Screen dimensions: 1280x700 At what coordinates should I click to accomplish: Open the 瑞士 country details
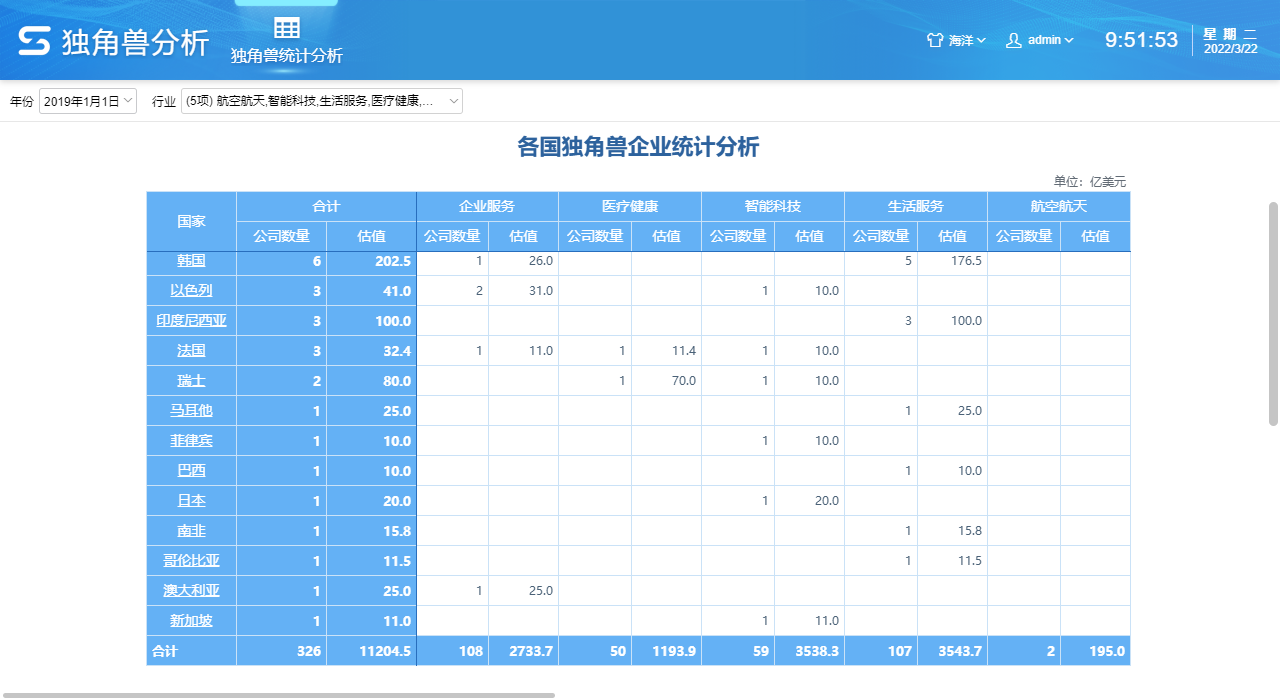point(191,381)
